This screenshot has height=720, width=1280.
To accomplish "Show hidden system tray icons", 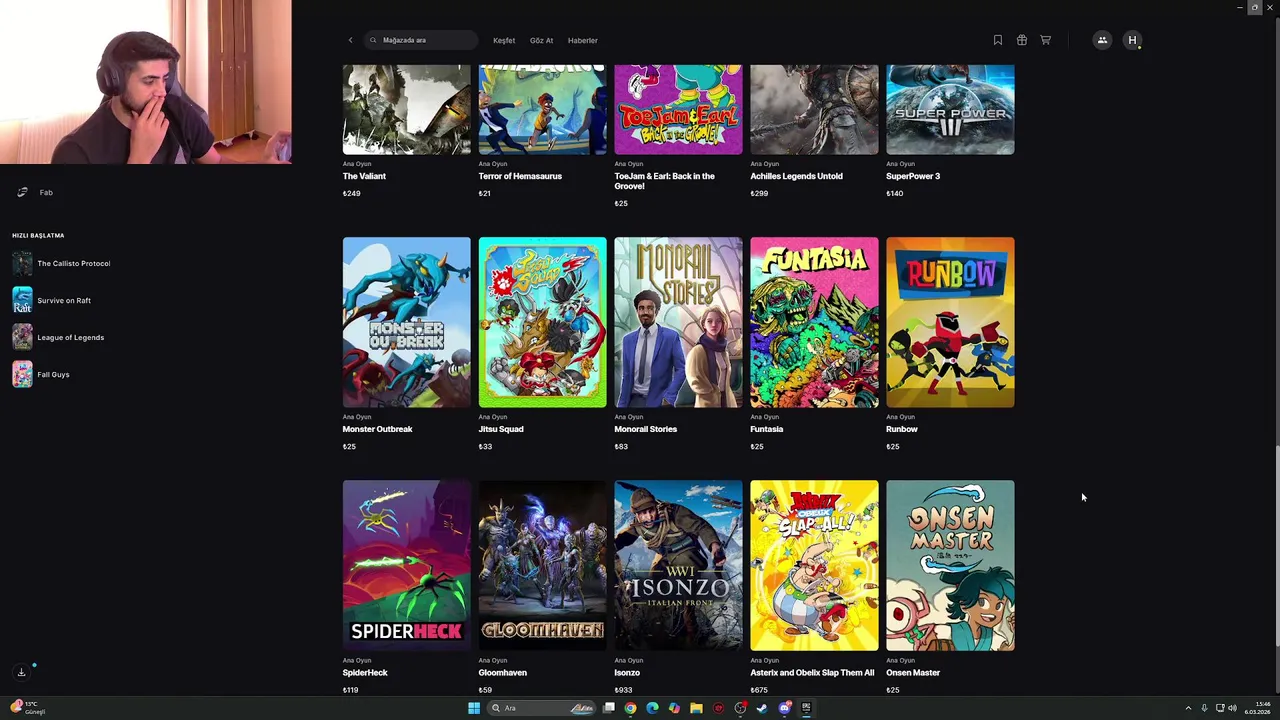I will pyautogui.click(x=1188, y=708).
